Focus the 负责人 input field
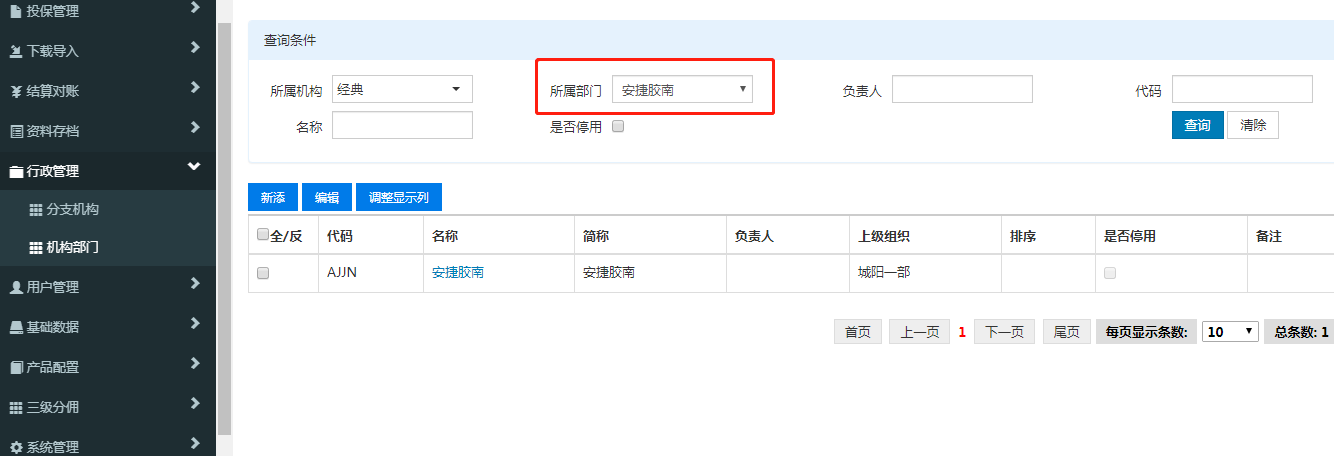Image resolution: width=1334 pixels, height=456 pixels. [962, 89]
